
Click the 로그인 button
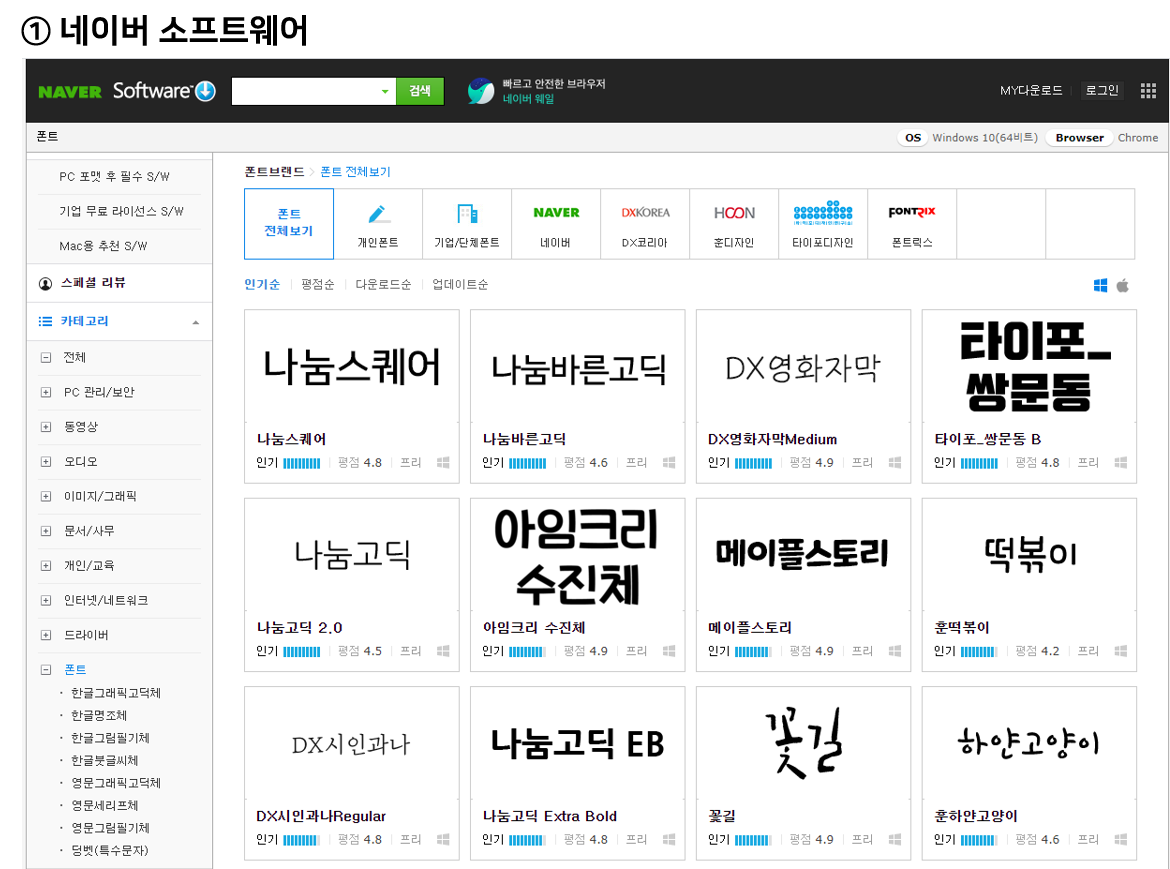click(1101, 90)
